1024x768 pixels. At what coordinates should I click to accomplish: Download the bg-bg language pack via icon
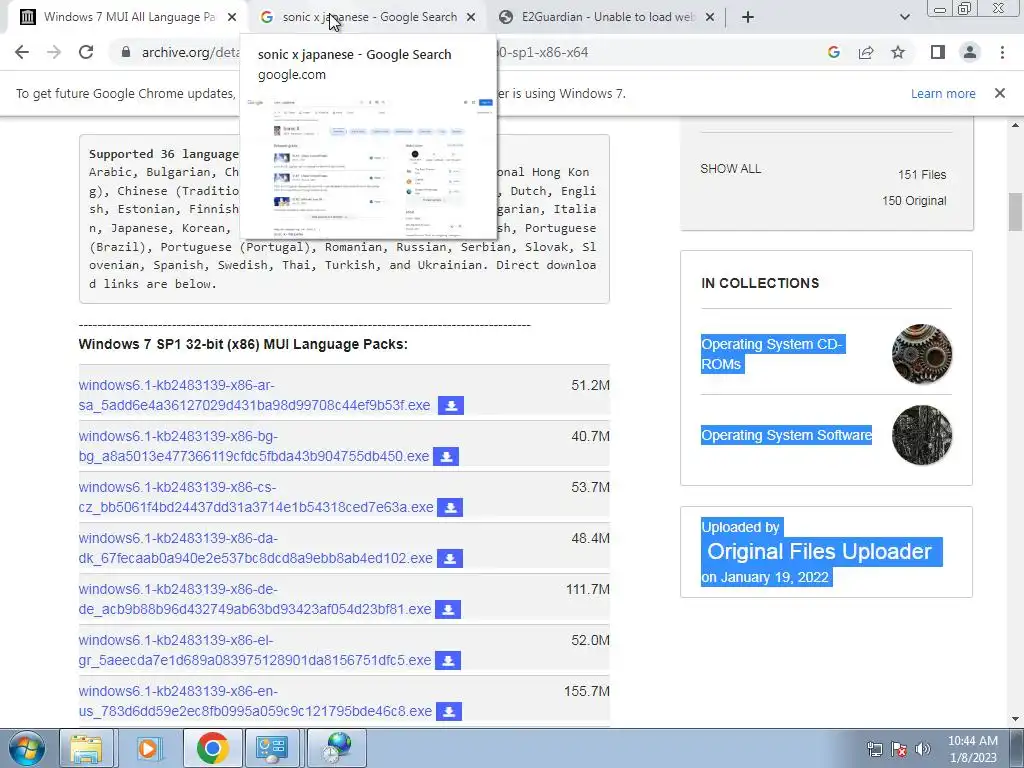[446, 456]
